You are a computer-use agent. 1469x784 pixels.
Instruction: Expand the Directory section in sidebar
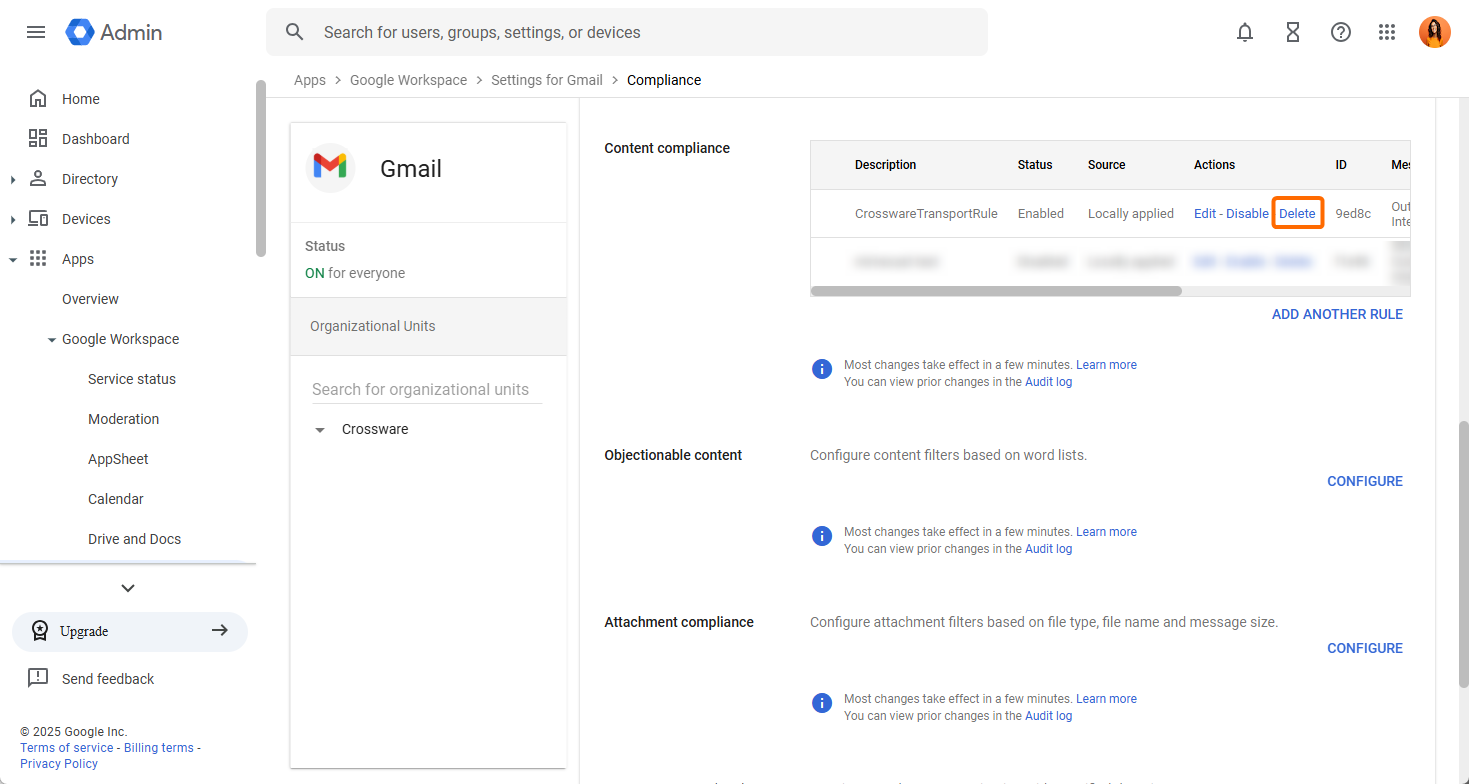13,179
